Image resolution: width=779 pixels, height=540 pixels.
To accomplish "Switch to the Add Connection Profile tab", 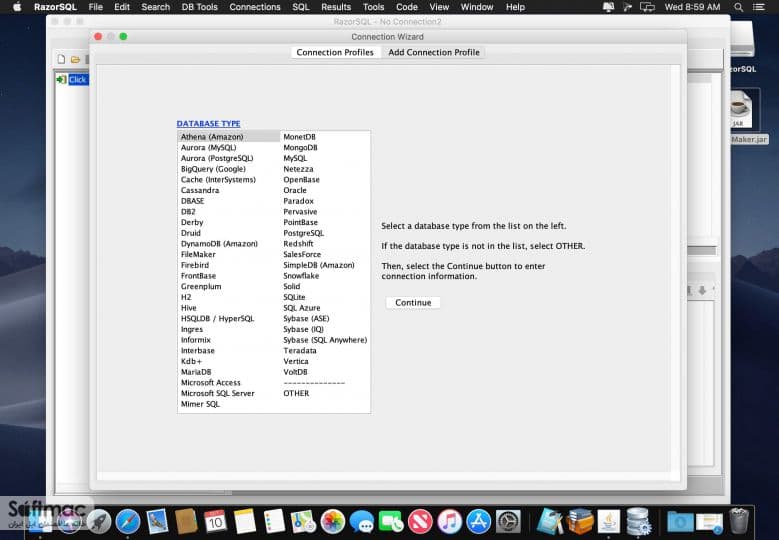I will (x=434, y=52).
